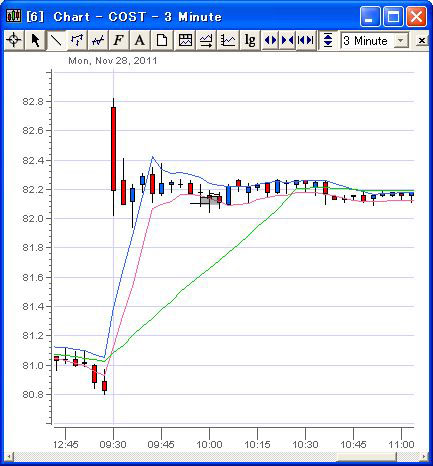Click the wavy line study tool
The height and width of the screenshot is (466, 433).
pyautogui.click(x=98, y=41)
